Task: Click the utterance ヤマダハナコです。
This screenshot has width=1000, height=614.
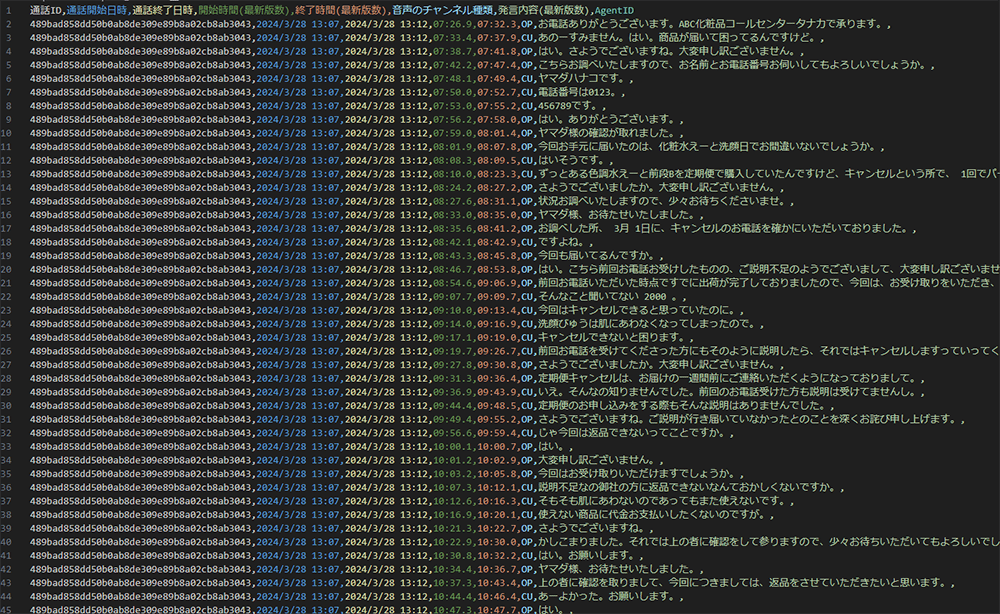Action: click(581, 78)
